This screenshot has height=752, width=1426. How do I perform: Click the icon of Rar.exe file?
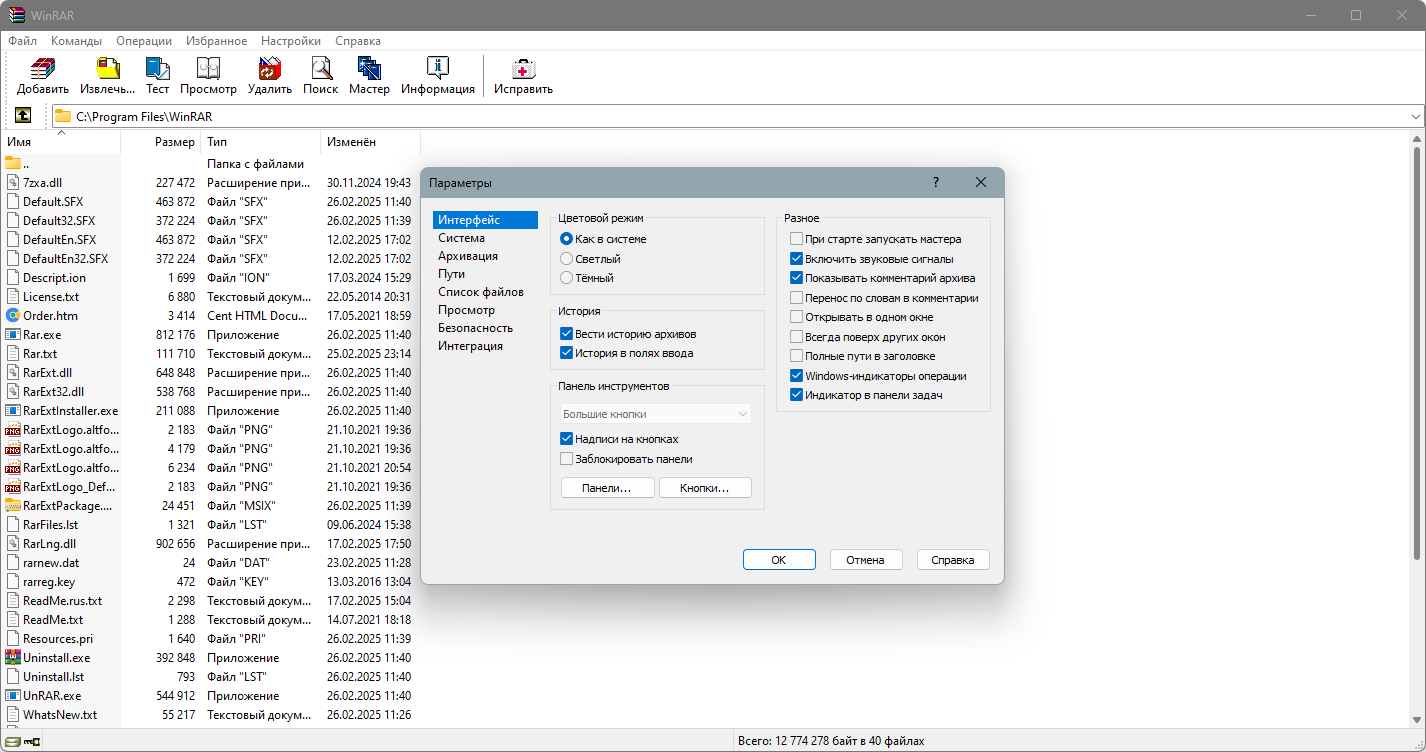pos(13,335)
